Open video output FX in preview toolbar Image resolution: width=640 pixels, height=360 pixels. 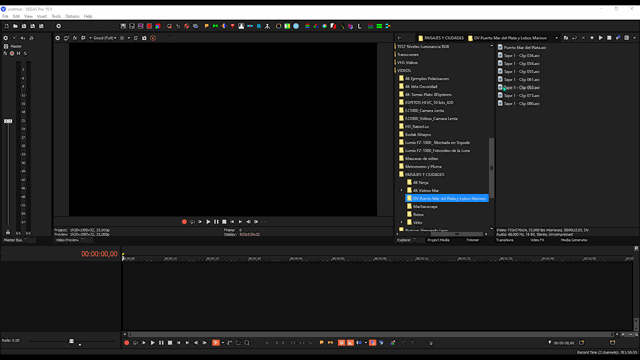[75, 38]
